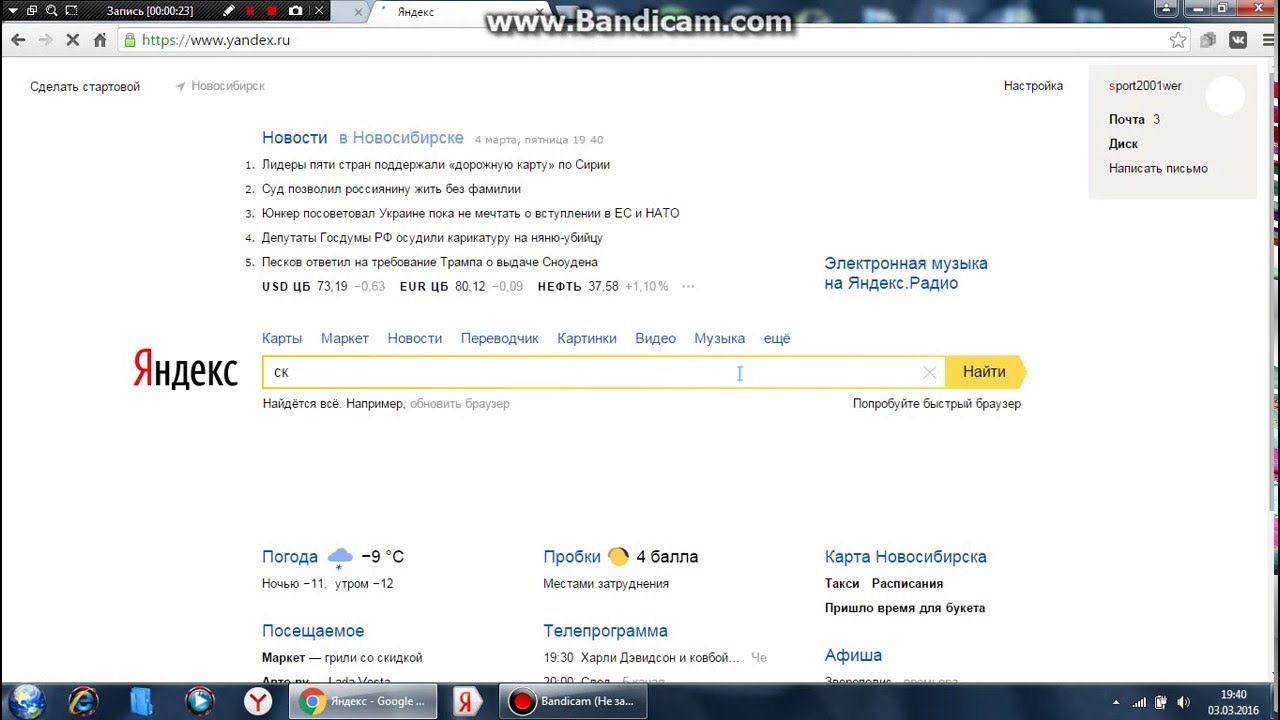Switch to в Новосибирске news tab
This screenshot has width=1280, height=720.
point(401,138)
